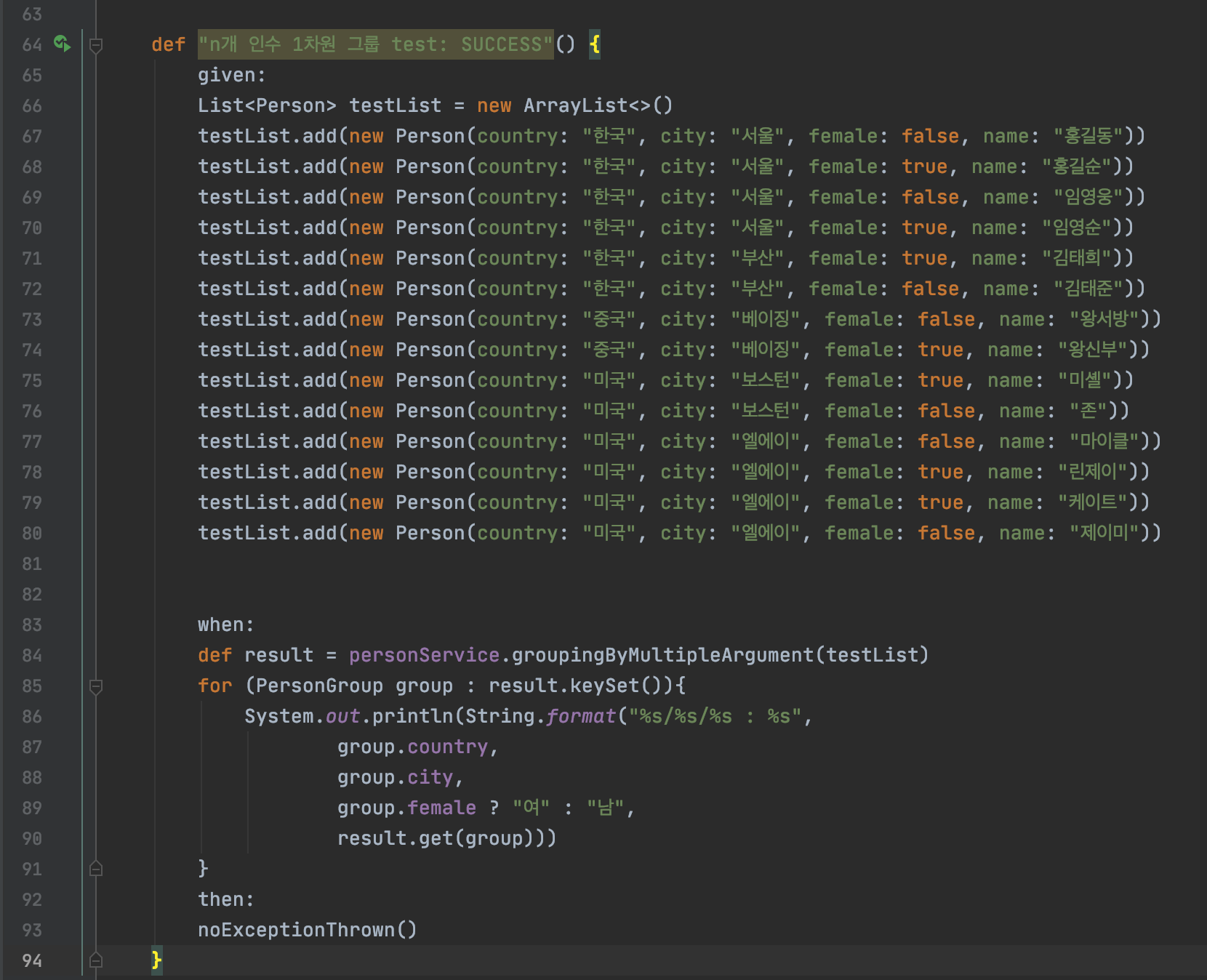Click 'System.out.println' on line 86
Viewport: 1207px width, 980px height.
click(348, 717)
